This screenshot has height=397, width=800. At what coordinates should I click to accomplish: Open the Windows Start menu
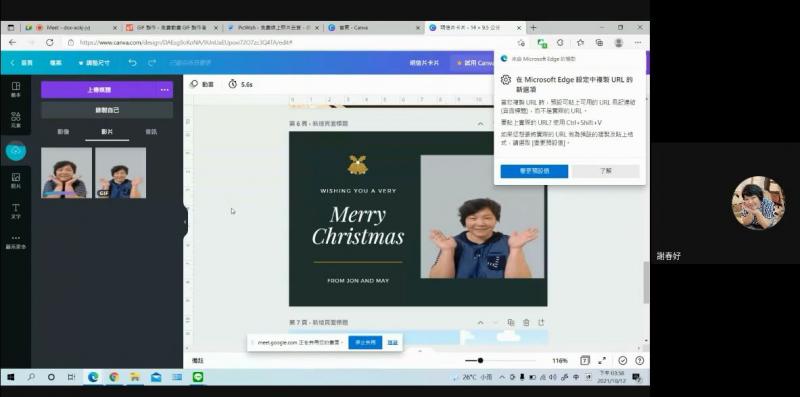click(10, 377)
